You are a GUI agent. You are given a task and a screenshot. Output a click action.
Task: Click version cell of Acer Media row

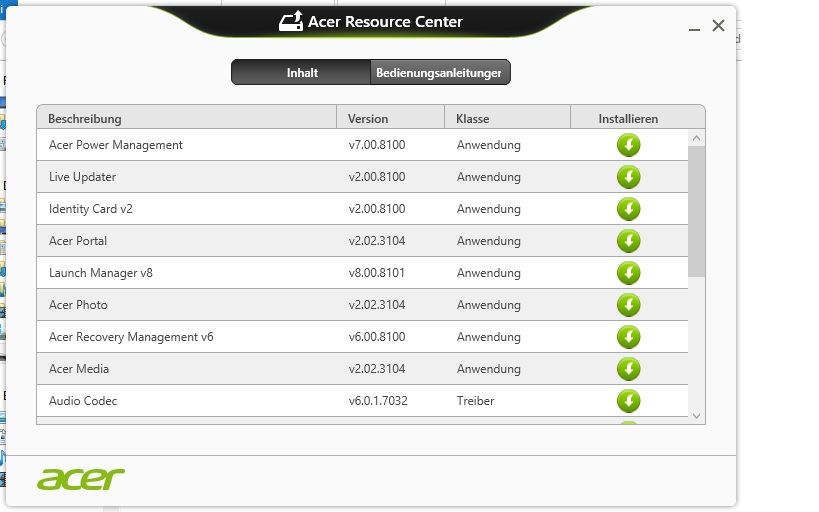tap(377, 369)
